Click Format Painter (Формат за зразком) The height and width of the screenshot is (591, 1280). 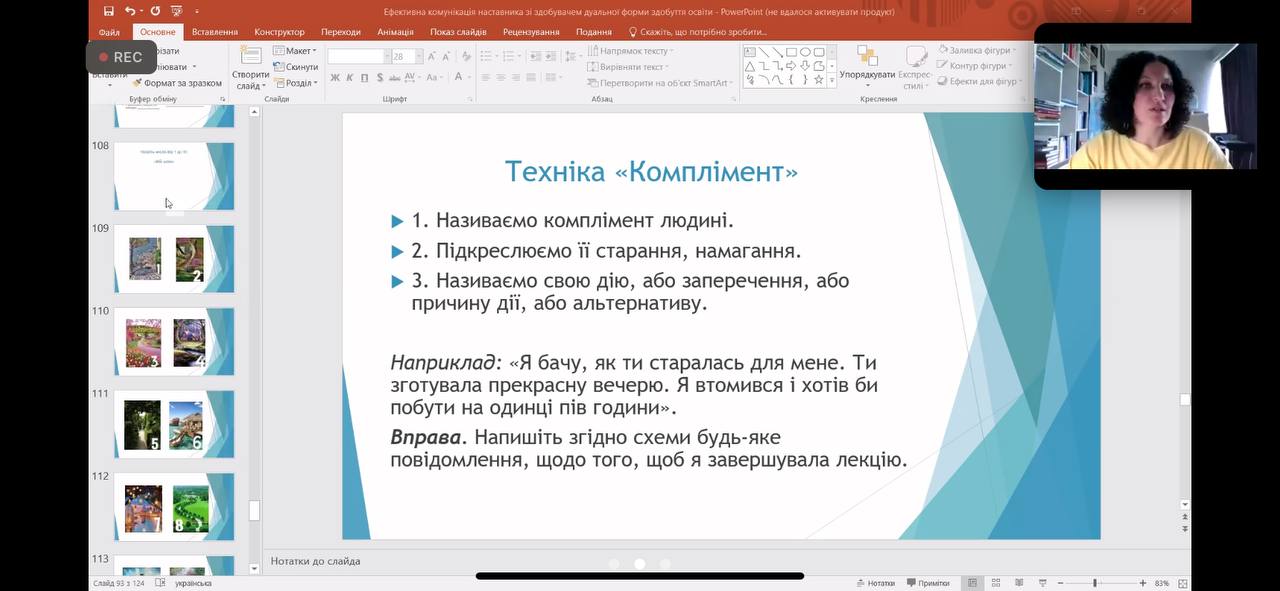(x=177, y=83)
